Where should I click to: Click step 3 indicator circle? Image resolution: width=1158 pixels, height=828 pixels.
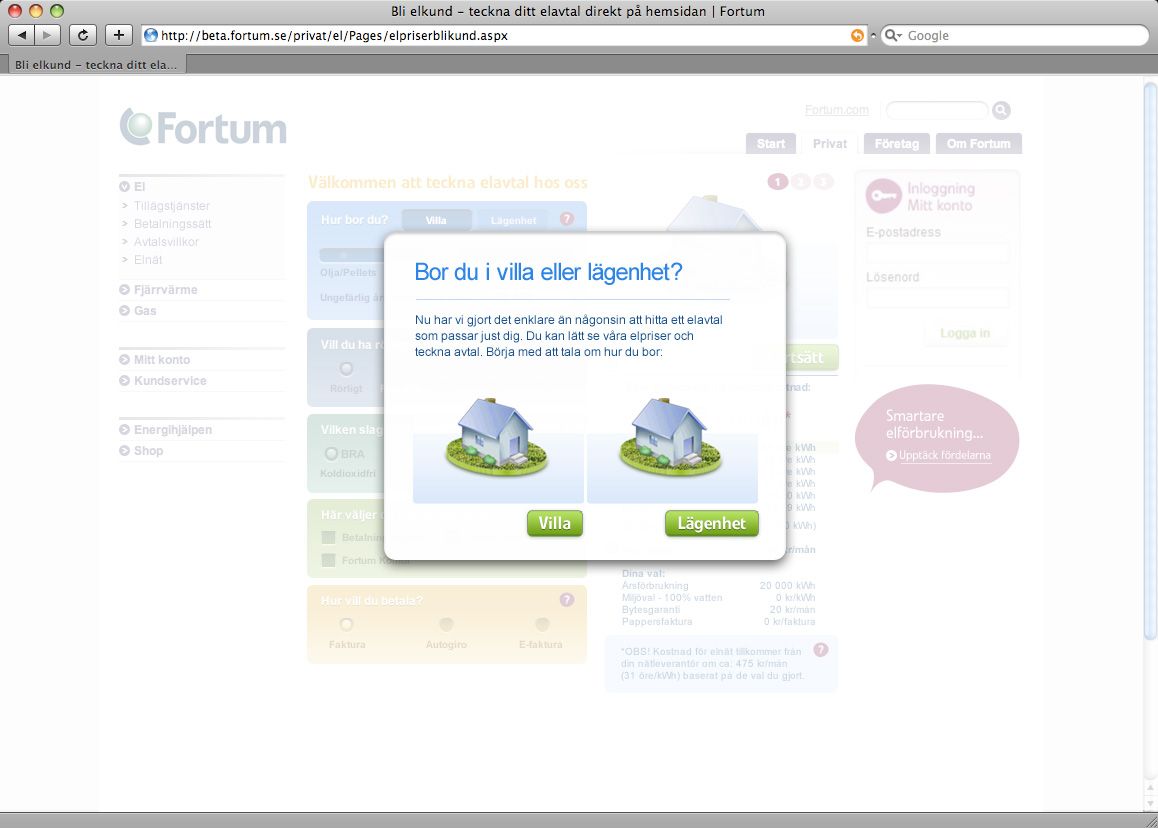(823, 182)
